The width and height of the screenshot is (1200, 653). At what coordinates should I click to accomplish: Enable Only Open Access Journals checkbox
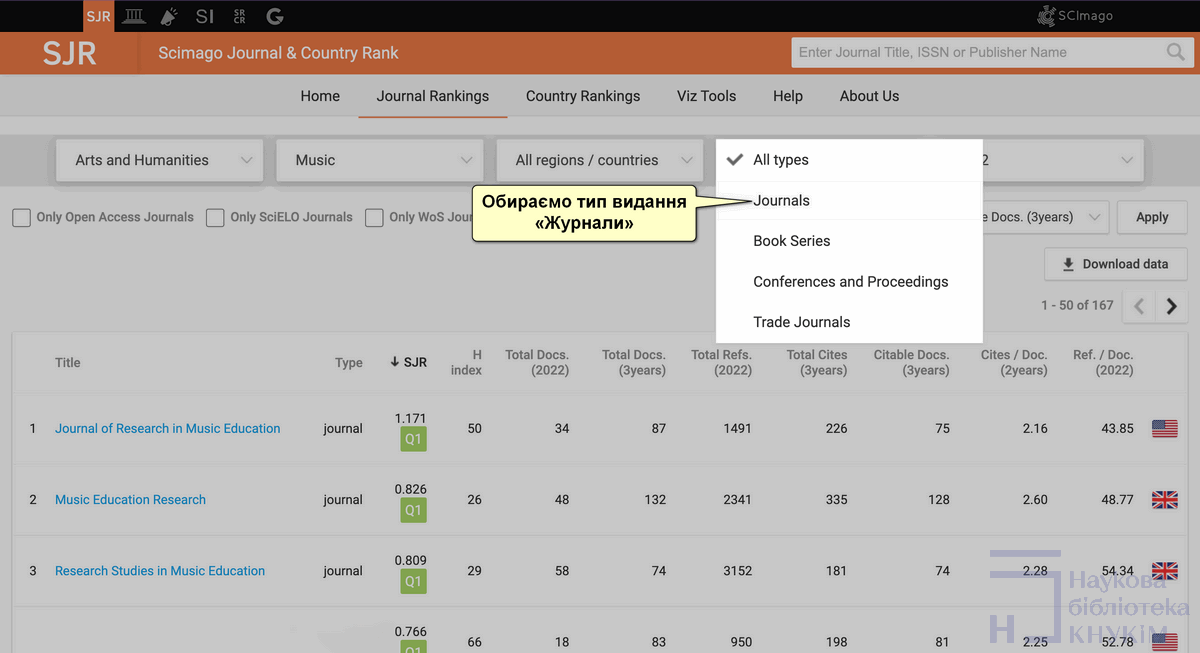21,217
